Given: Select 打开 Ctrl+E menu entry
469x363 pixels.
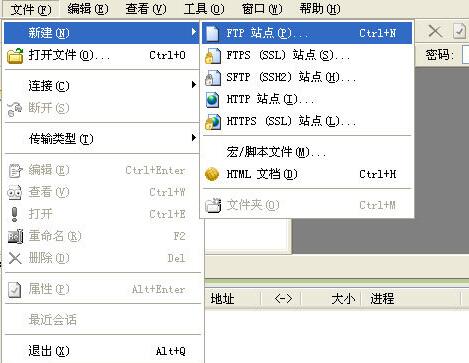Looking at the screenshot, I should [102, 214].
